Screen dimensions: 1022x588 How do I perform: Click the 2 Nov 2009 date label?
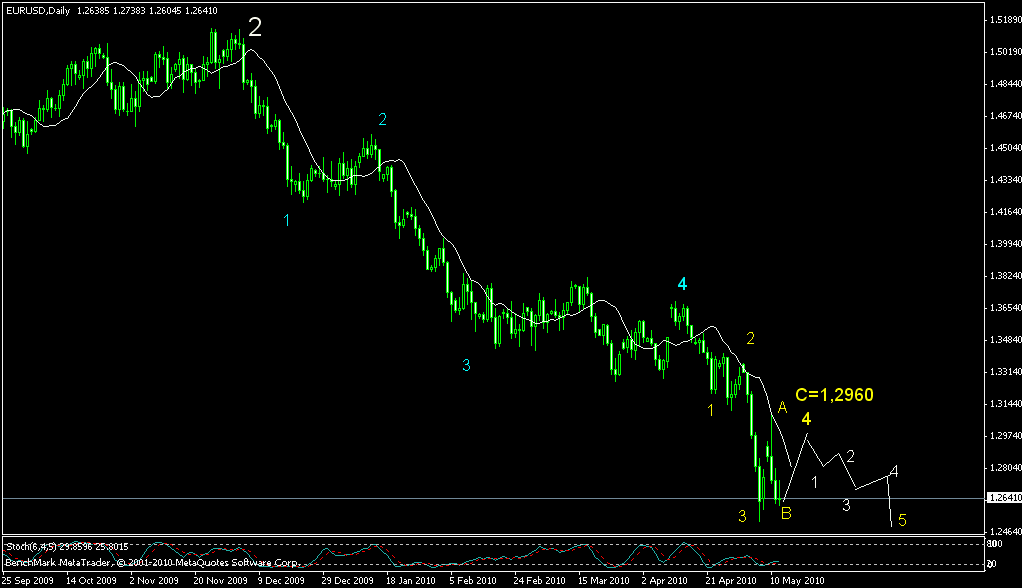(x=154, y=580)
